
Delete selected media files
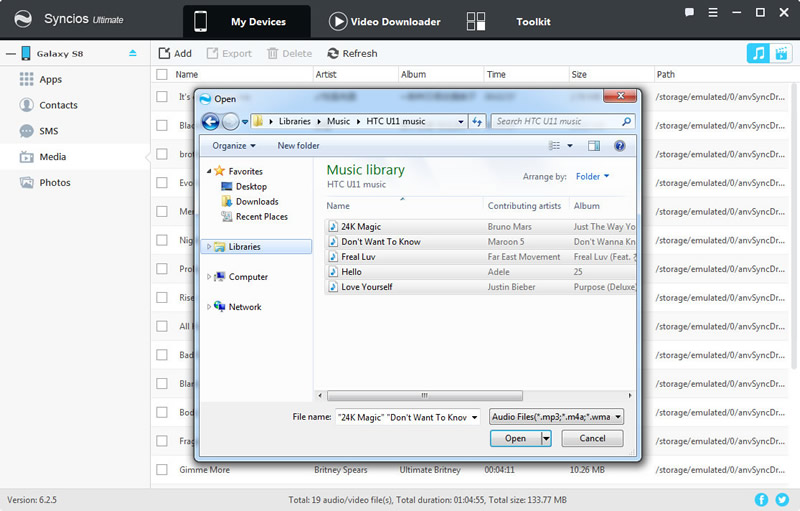[289, 53]
